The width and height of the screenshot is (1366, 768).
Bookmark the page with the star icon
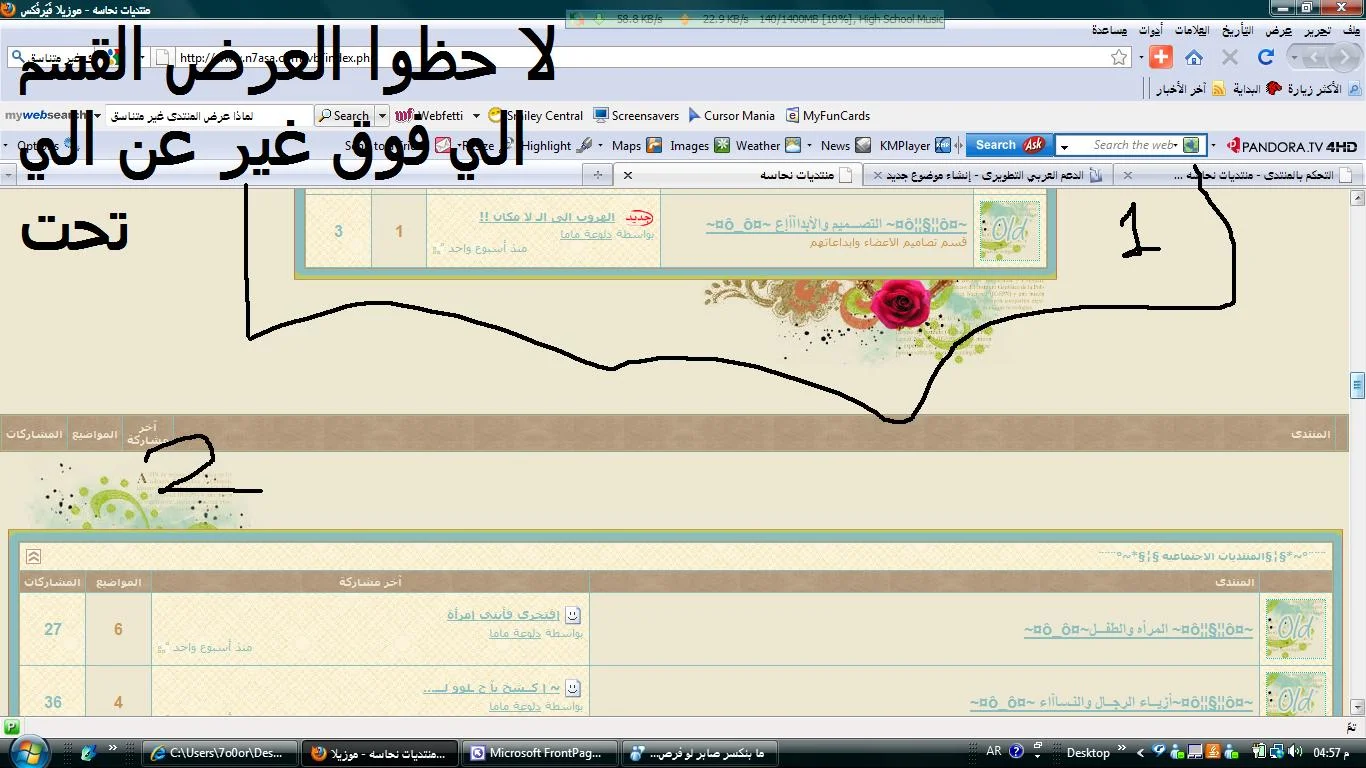pos(1119,58)
